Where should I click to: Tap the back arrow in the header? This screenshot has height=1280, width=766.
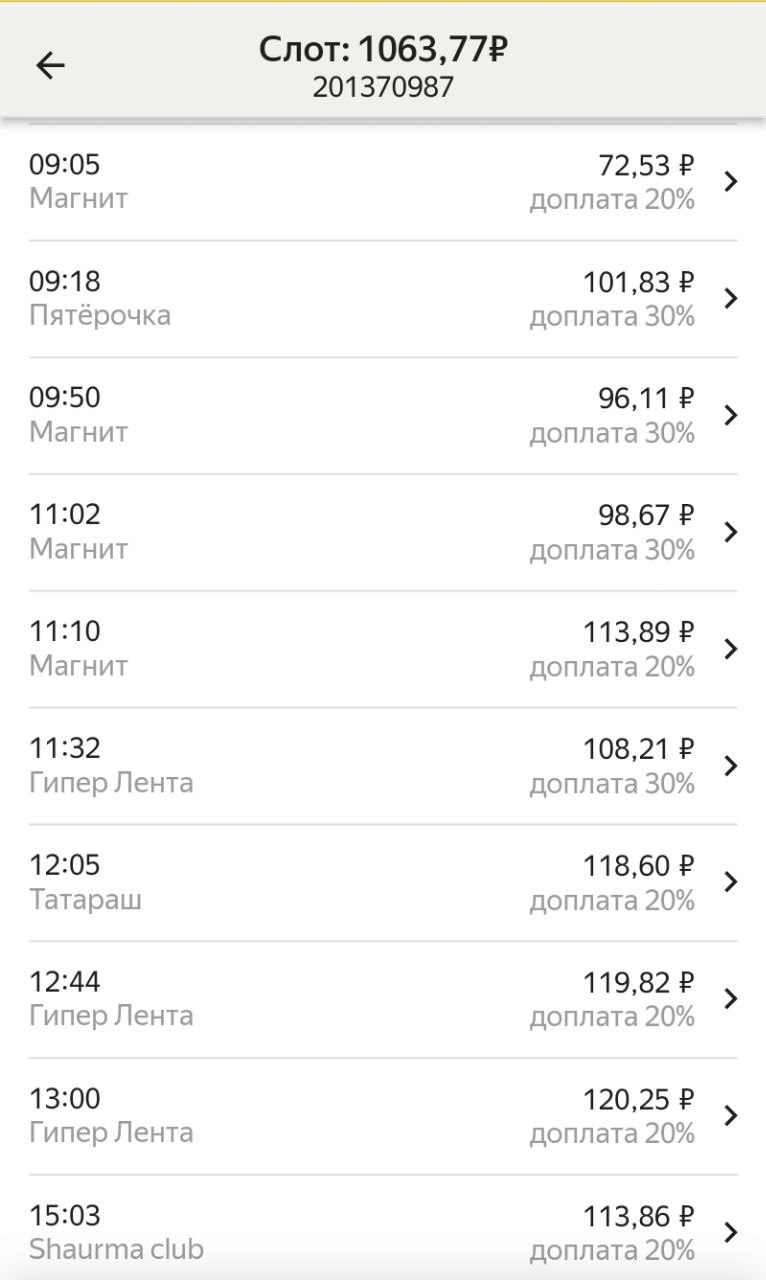[50, 66]
